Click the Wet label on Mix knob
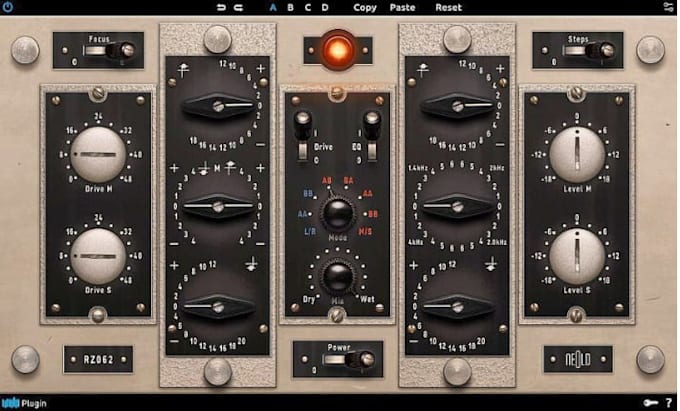Viewport: 680px width, 411px height. click(x=367, y=299)
